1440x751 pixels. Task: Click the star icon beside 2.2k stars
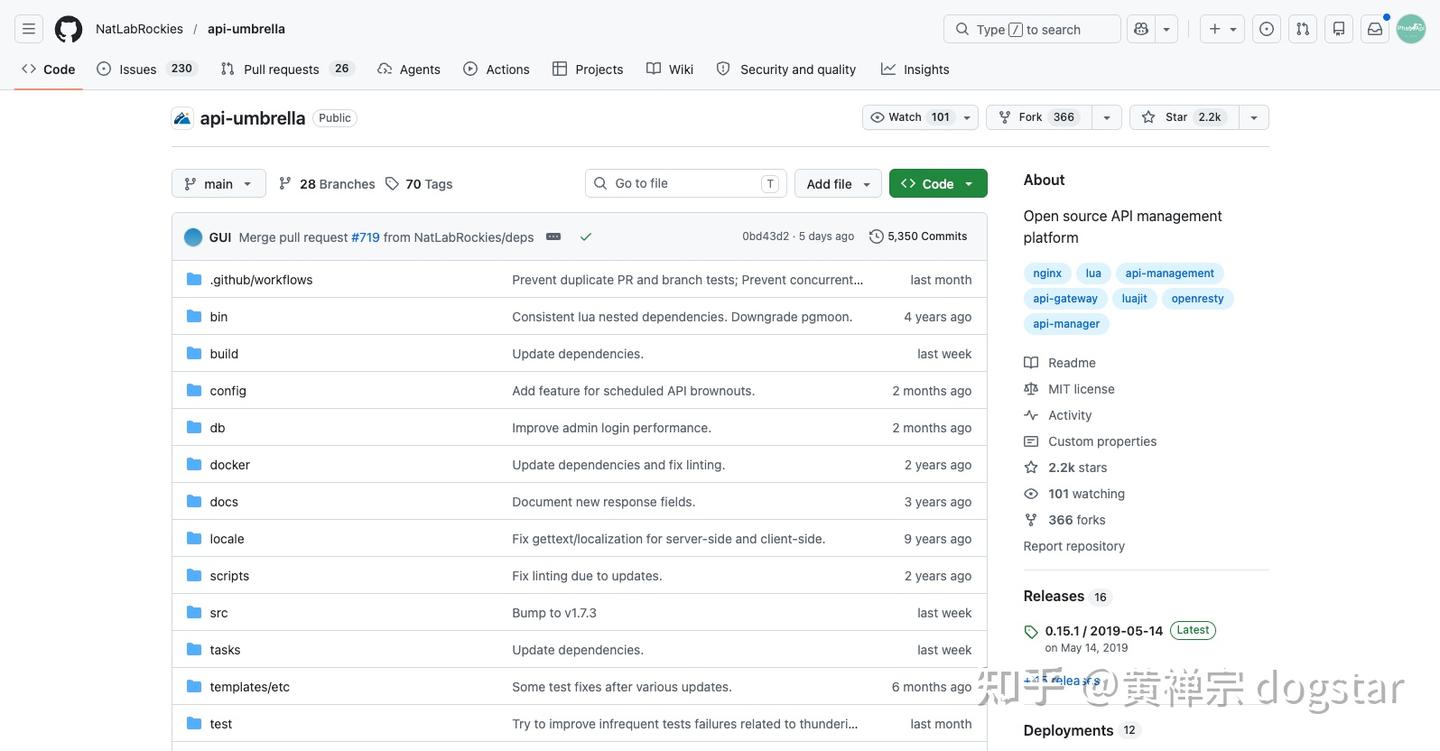pyautogui.click(x=1031, y=467)
